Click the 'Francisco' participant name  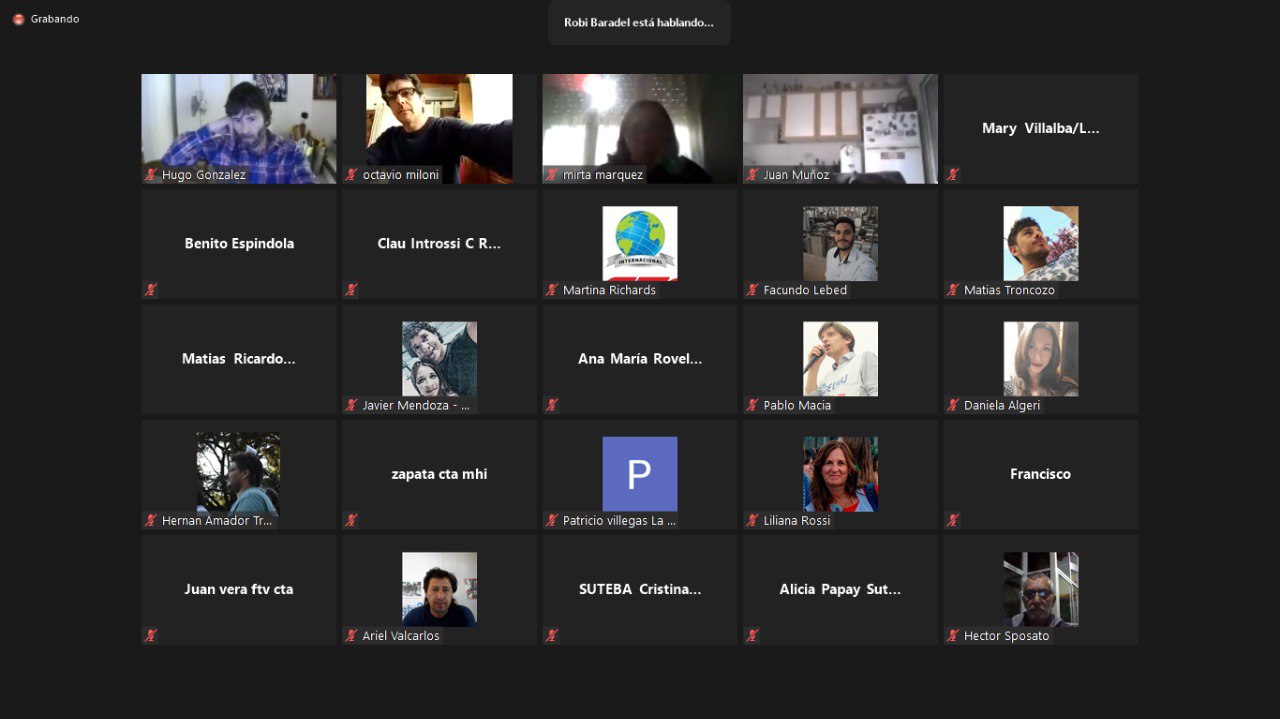tap(1040, 474)
